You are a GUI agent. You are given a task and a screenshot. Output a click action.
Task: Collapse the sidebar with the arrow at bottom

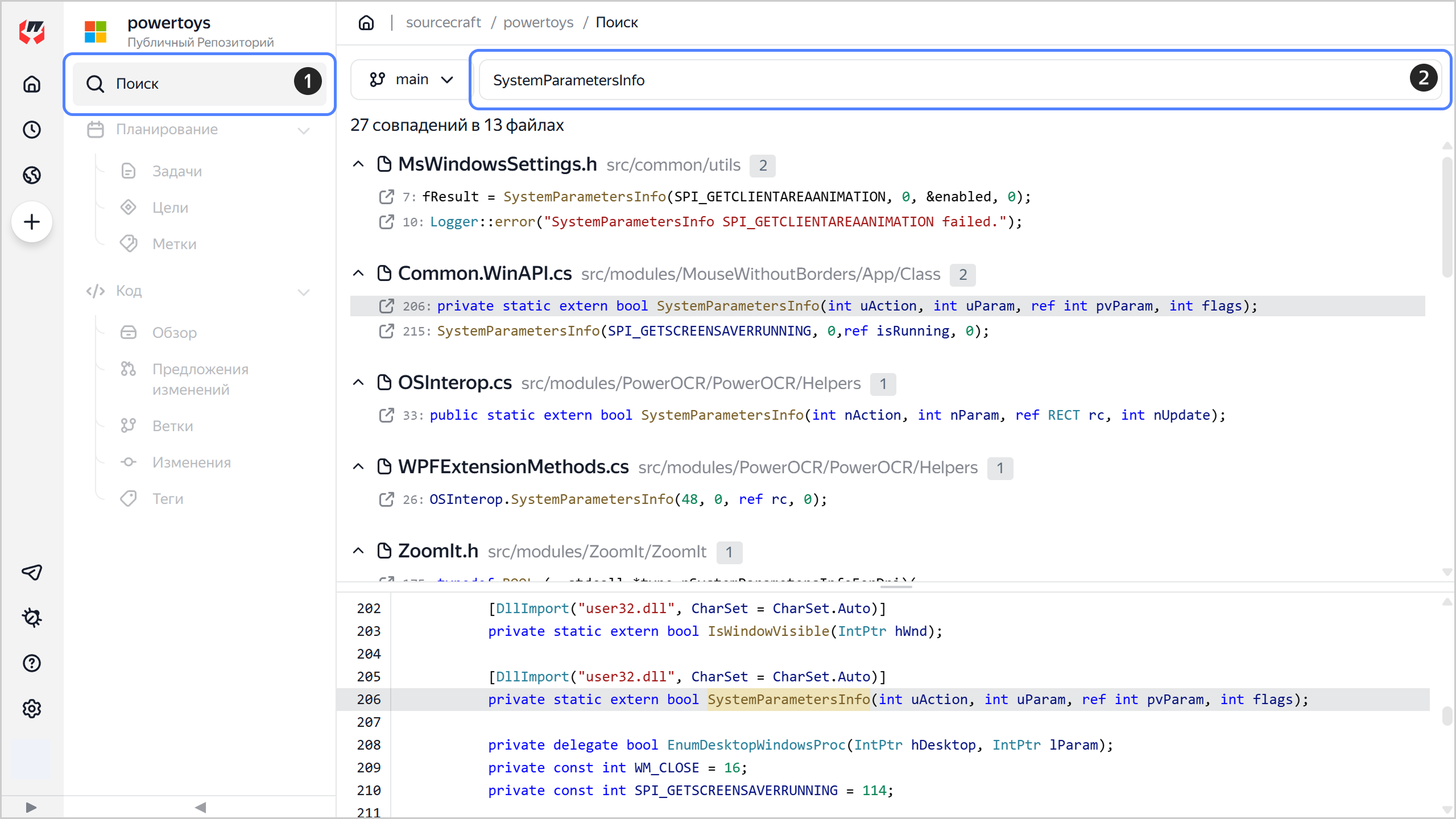pyautogui.click(x=200, y=806)
